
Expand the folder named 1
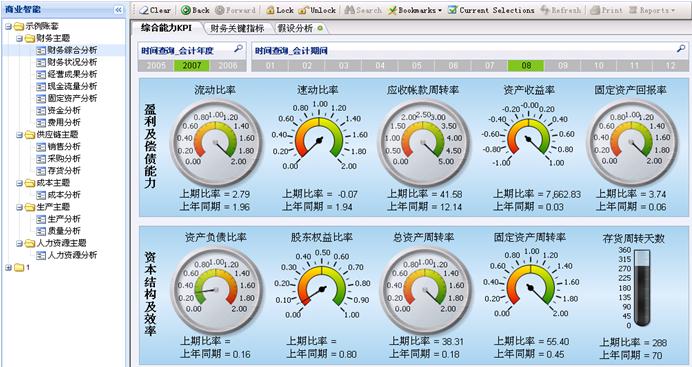(8, 267)
